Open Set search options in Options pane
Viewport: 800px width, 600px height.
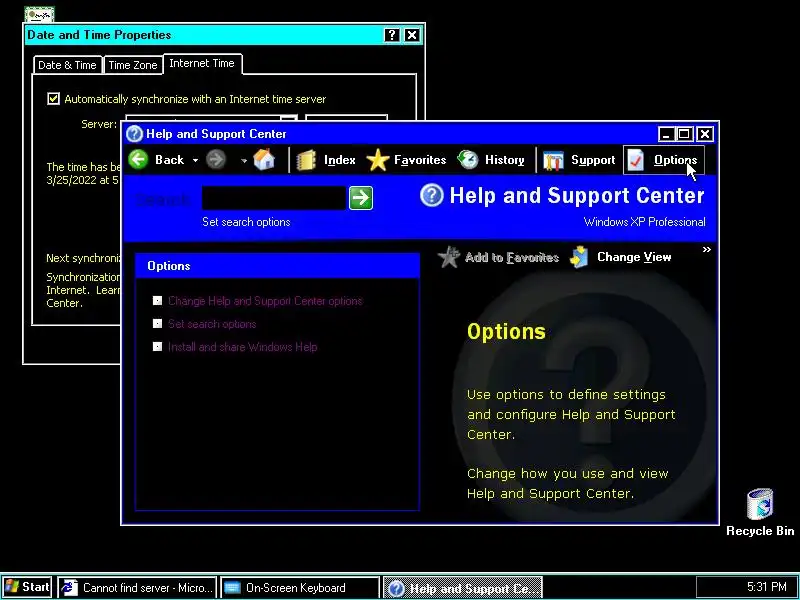click(212, 324)
